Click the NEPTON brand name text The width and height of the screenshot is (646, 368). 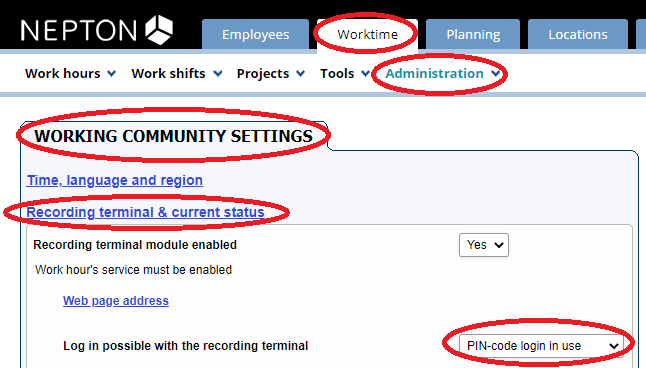coord(79,31)
